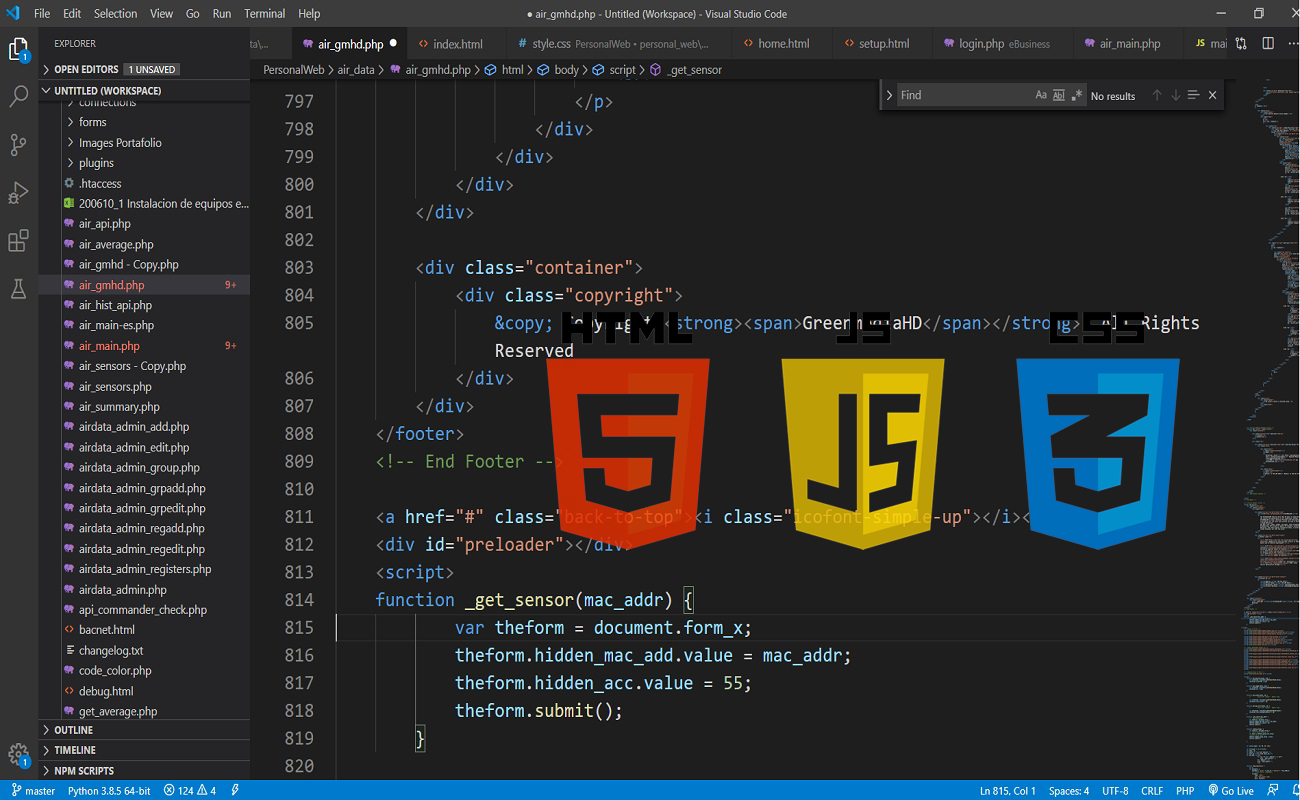Jump to next find match
This screenshot has width=1300, height=800.
[x=1175, y=95]
